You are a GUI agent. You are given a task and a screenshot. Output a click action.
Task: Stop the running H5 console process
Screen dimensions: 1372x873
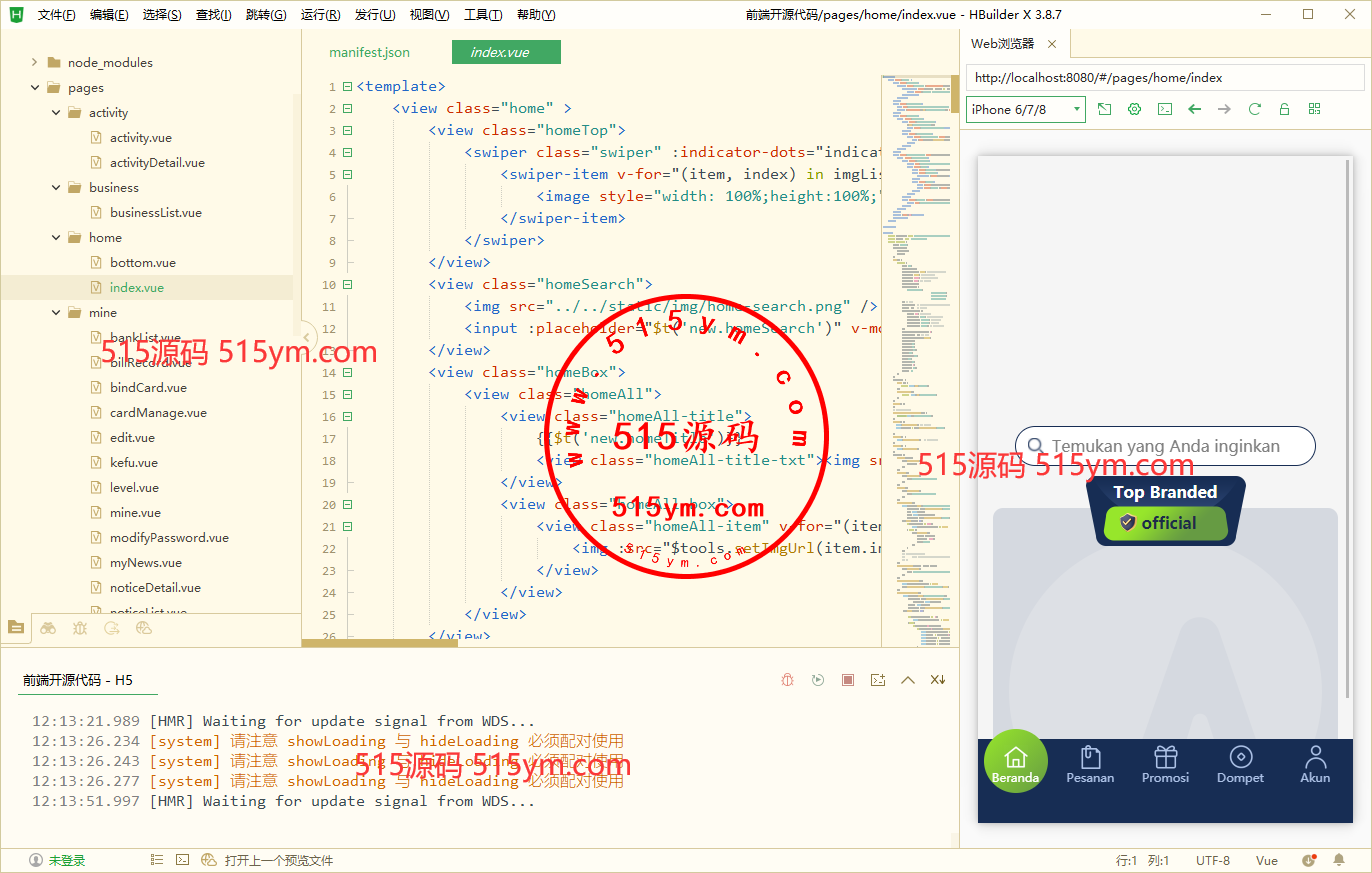point(848,680)
